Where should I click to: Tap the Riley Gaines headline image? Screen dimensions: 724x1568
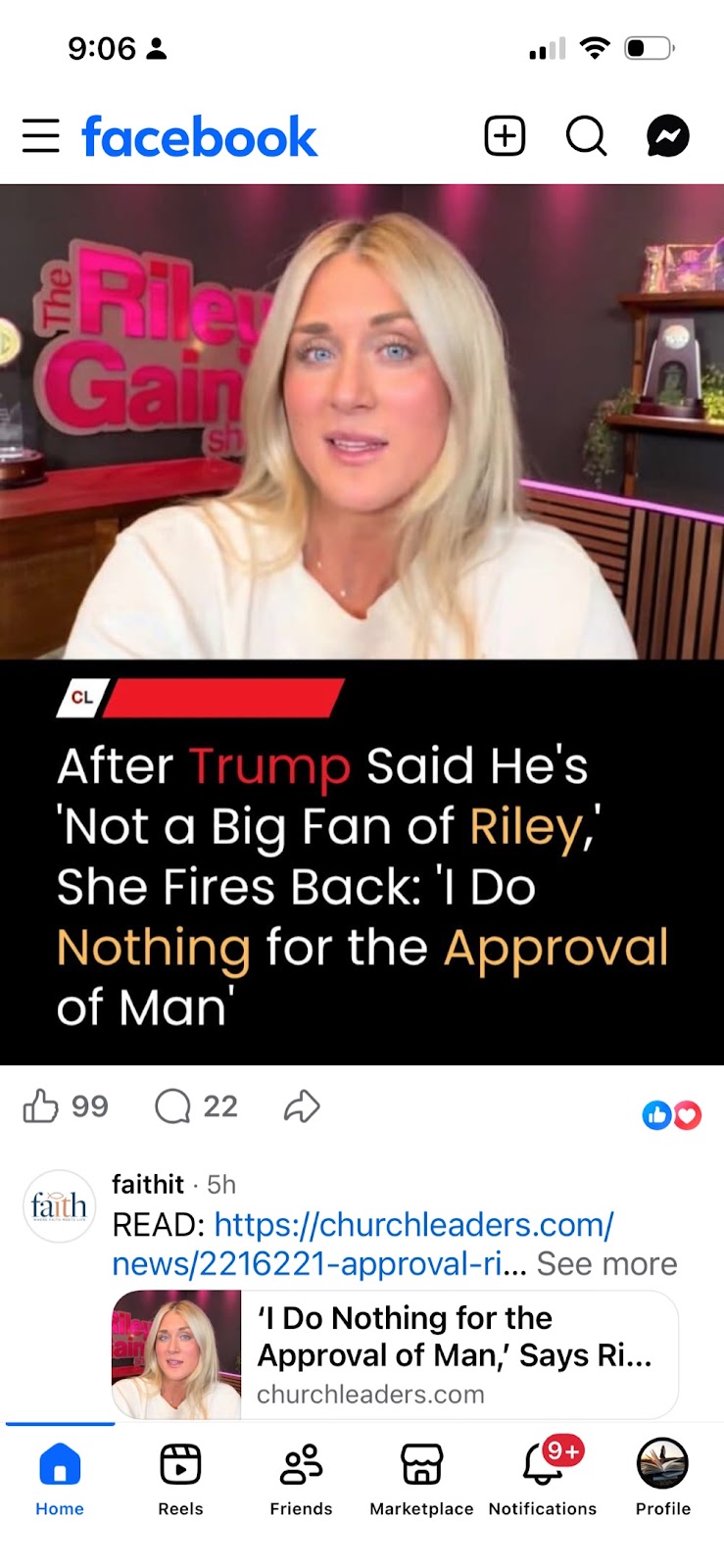pos(362,624)
